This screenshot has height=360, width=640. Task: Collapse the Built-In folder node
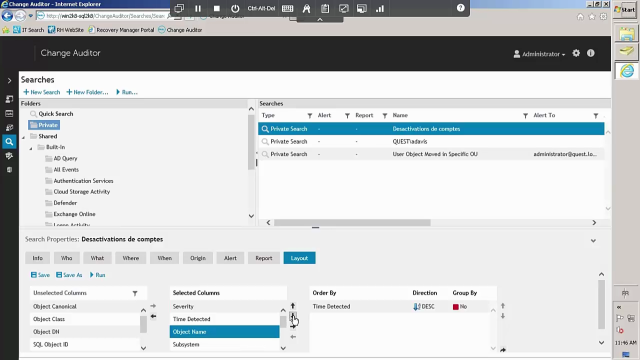[x=31, y=148]
